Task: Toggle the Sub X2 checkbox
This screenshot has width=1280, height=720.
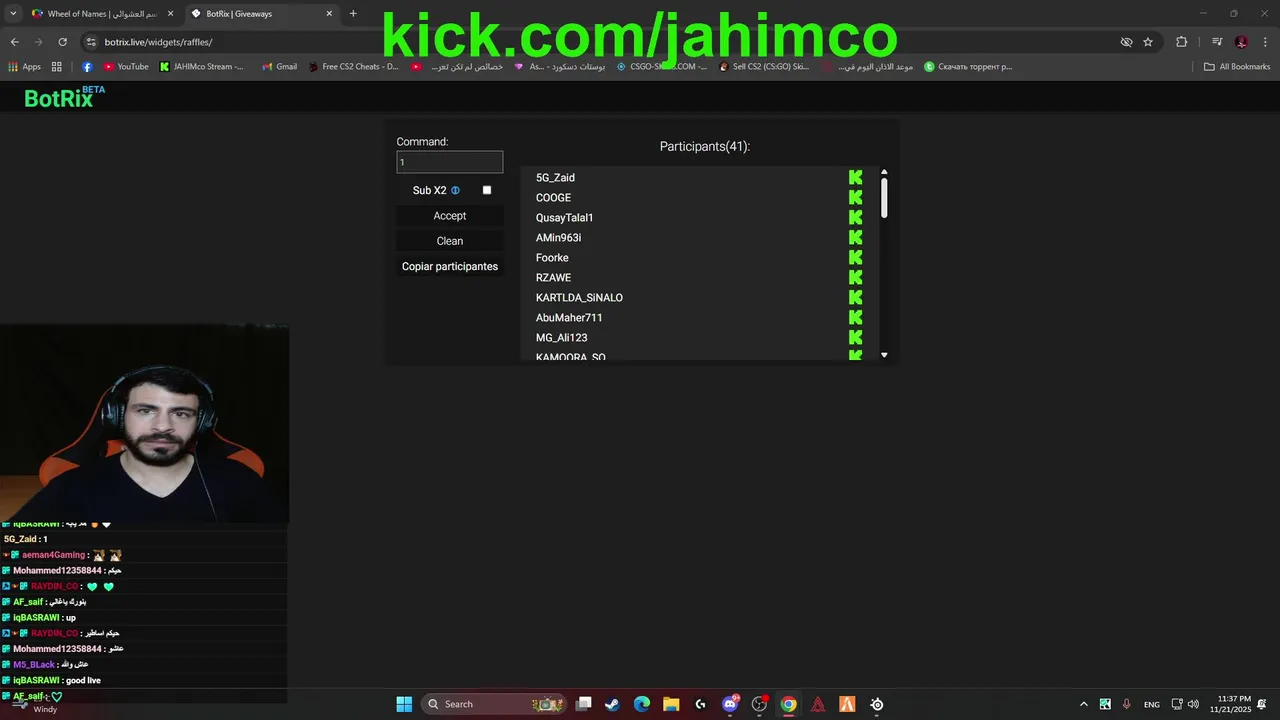Action: (487, 190)
